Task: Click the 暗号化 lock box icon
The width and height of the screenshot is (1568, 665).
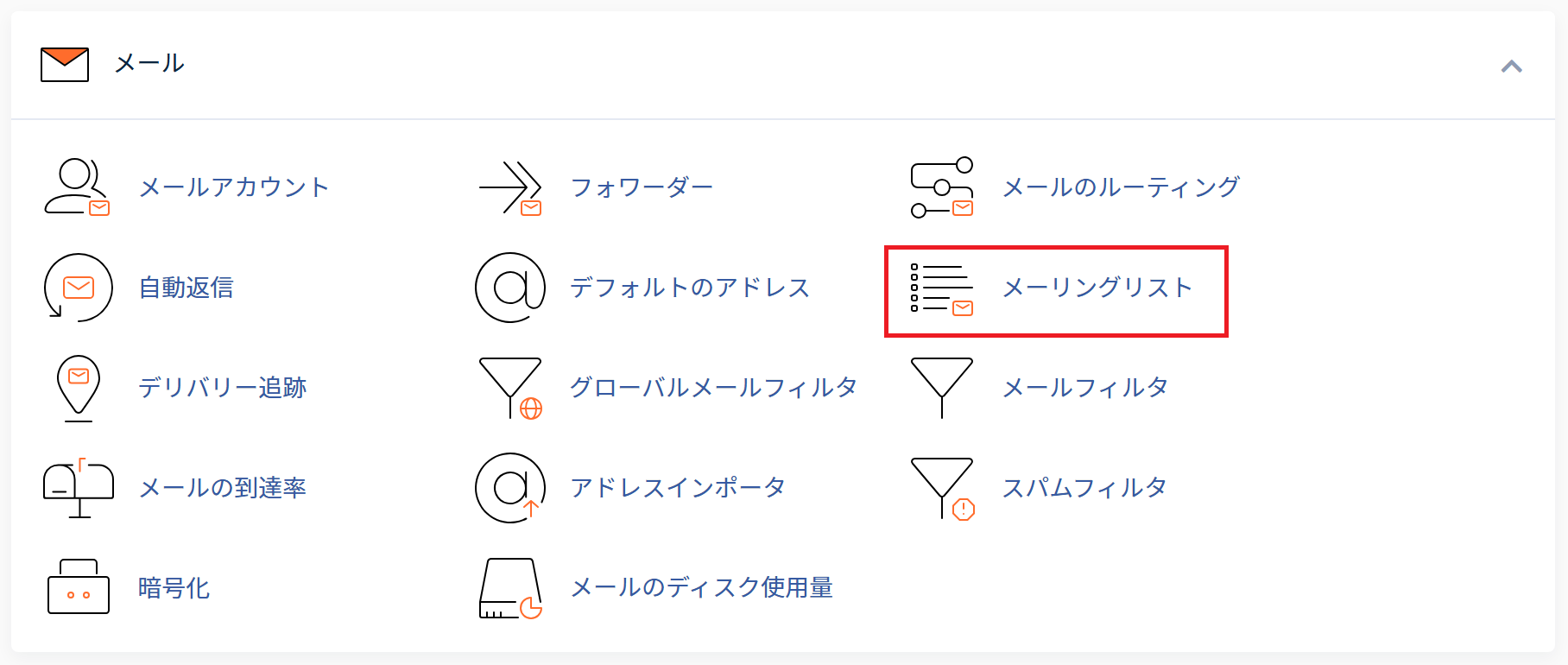Action: click(x=79, y=587)
